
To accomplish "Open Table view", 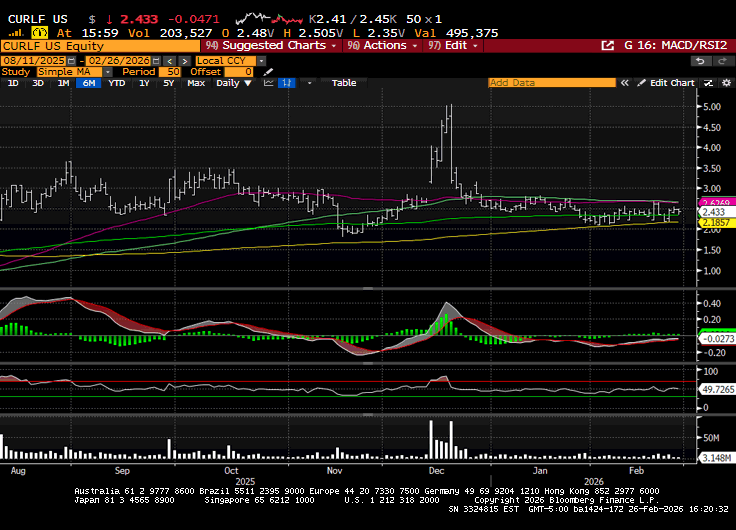I will coord(344,83).
